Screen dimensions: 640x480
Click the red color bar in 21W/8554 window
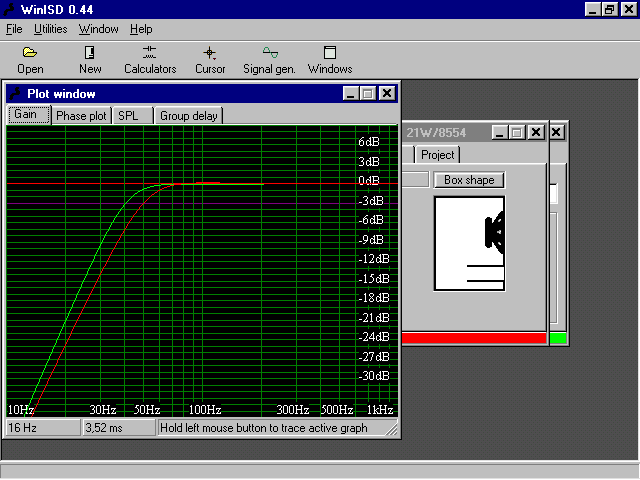pos(474,338)
